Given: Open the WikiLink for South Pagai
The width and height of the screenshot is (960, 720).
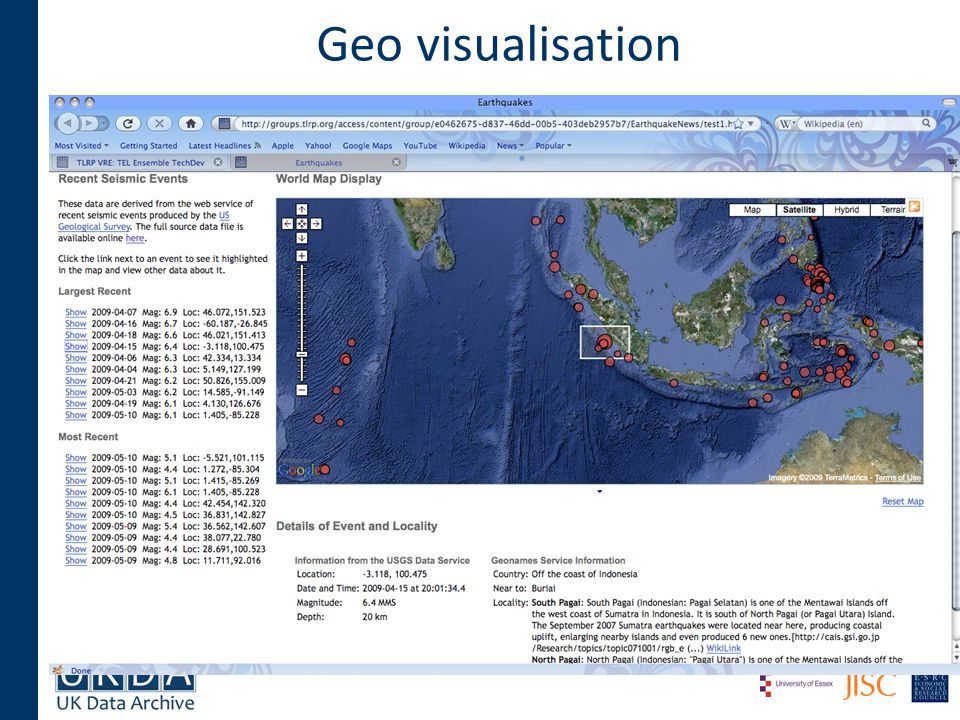Looking at the screenshot, I should tap(723, 648).
